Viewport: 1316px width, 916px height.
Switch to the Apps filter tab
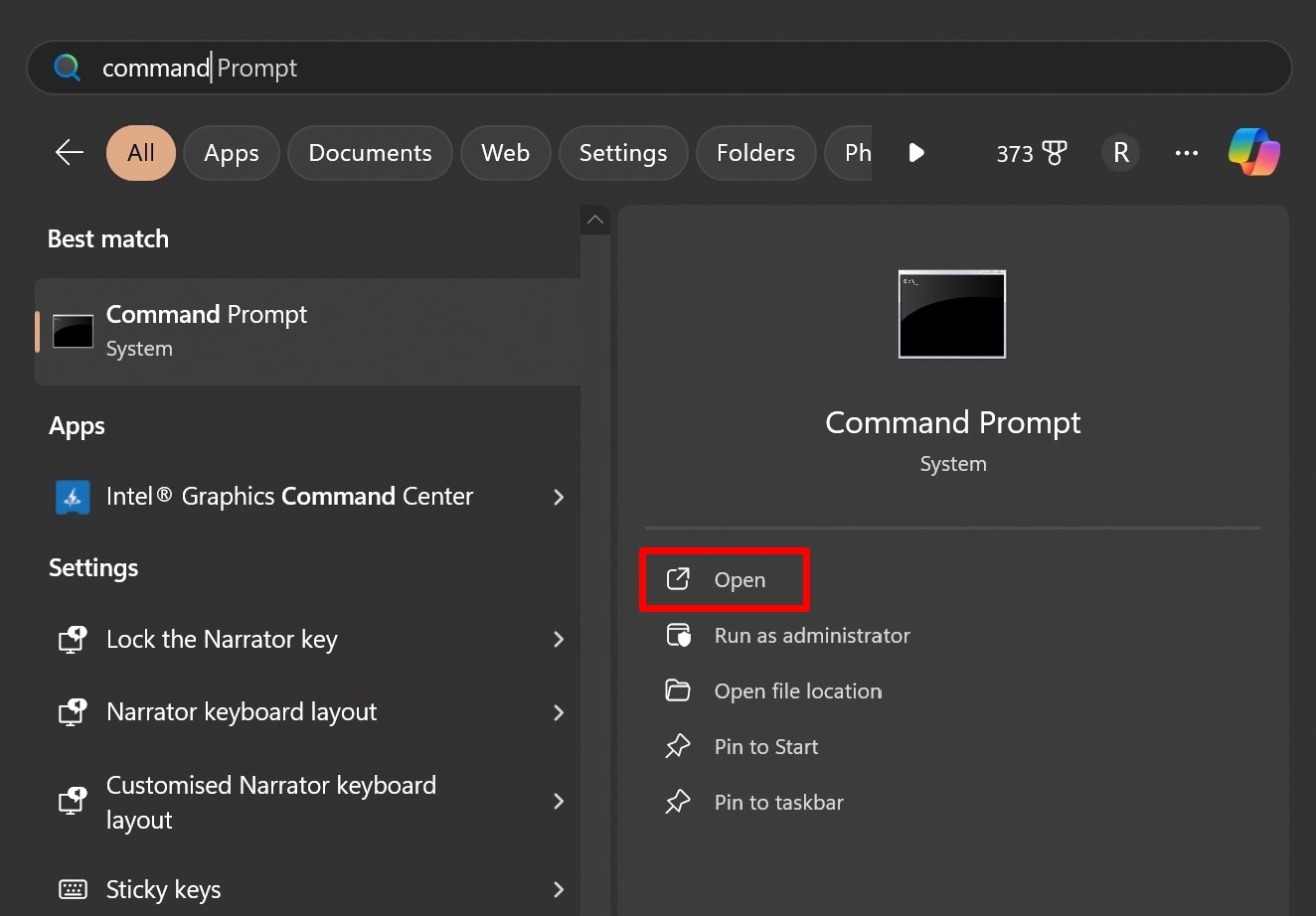tap(232, 153)
